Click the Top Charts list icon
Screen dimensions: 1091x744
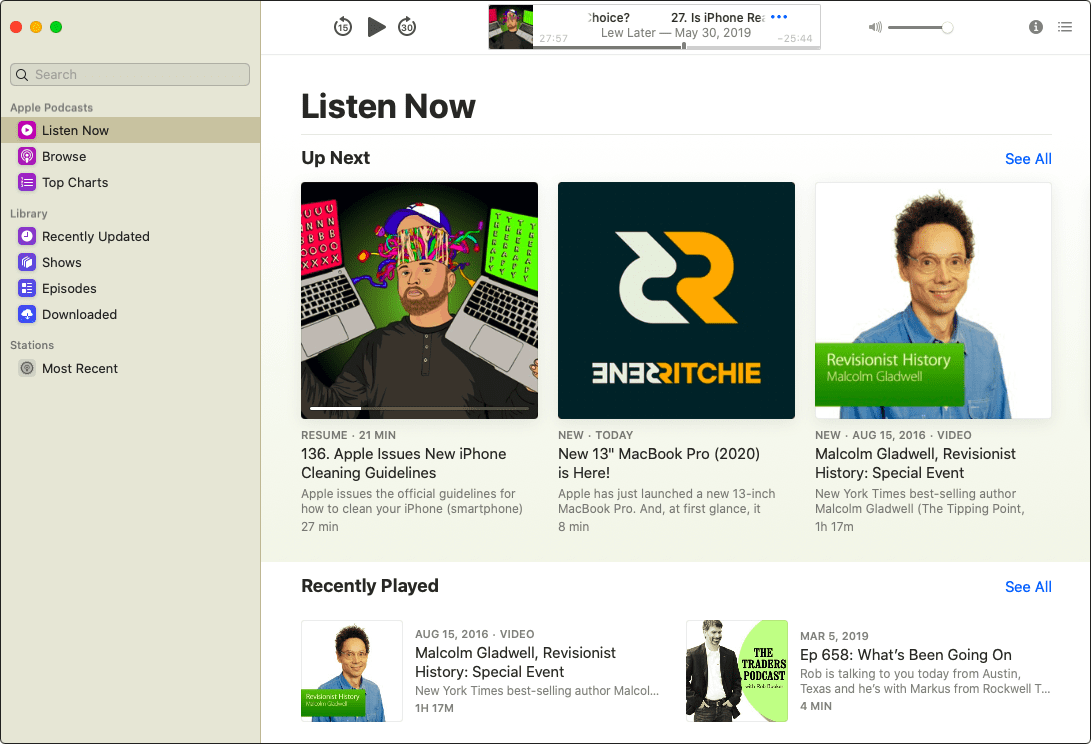26,182
